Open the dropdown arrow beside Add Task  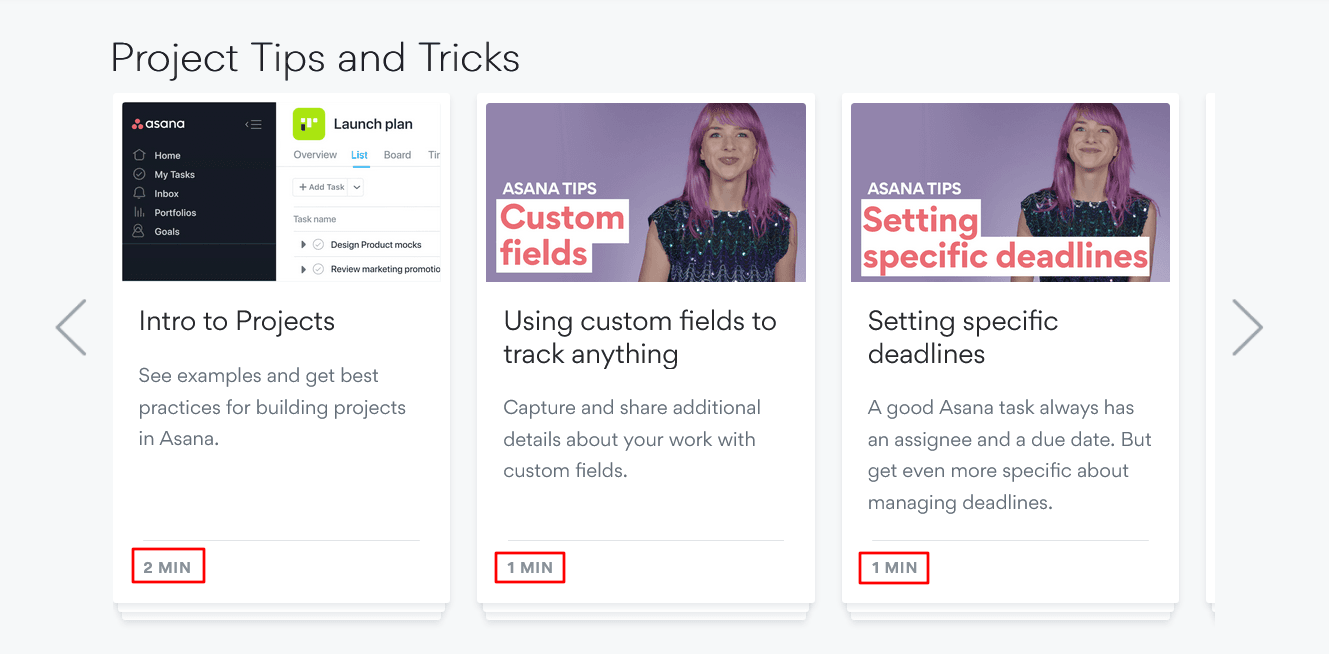pos(357,187)
